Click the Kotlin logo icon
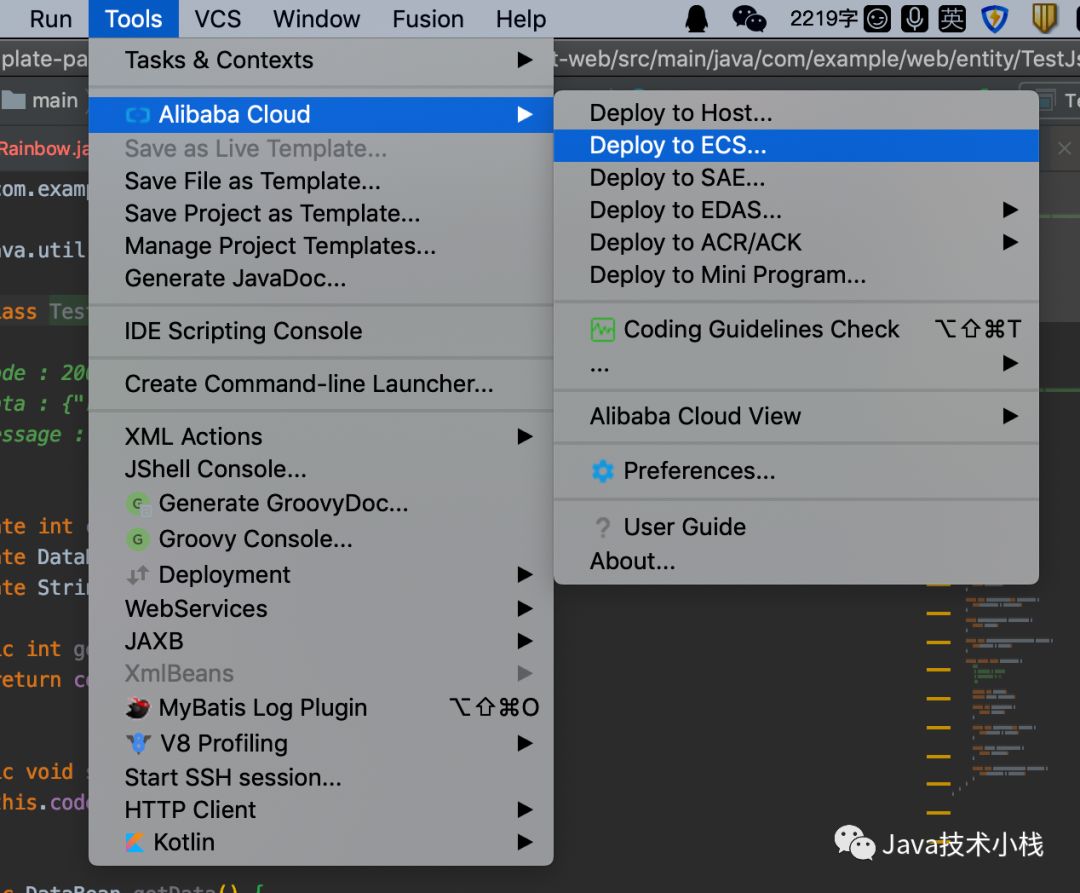The image size is (1080, 893). (135, 842)
